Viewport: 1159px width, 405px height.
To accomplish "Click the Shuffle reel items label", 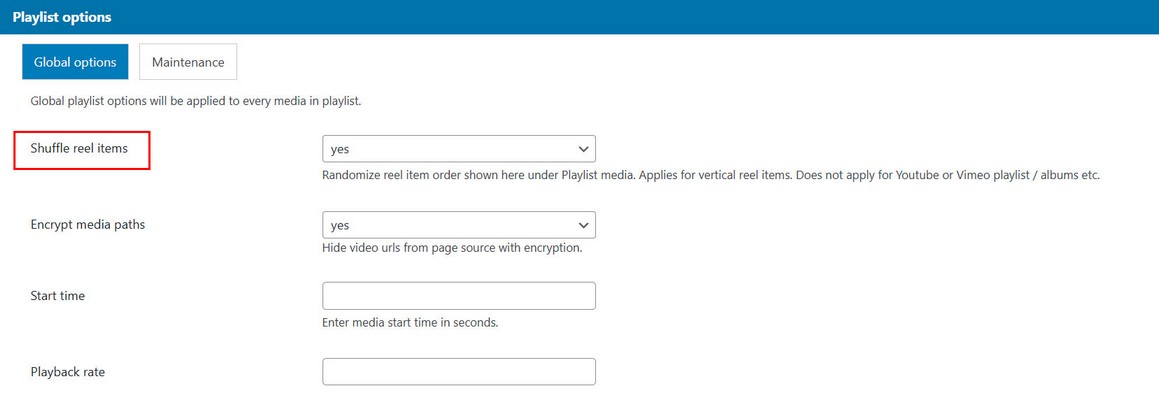I will [x=79, y=149].
